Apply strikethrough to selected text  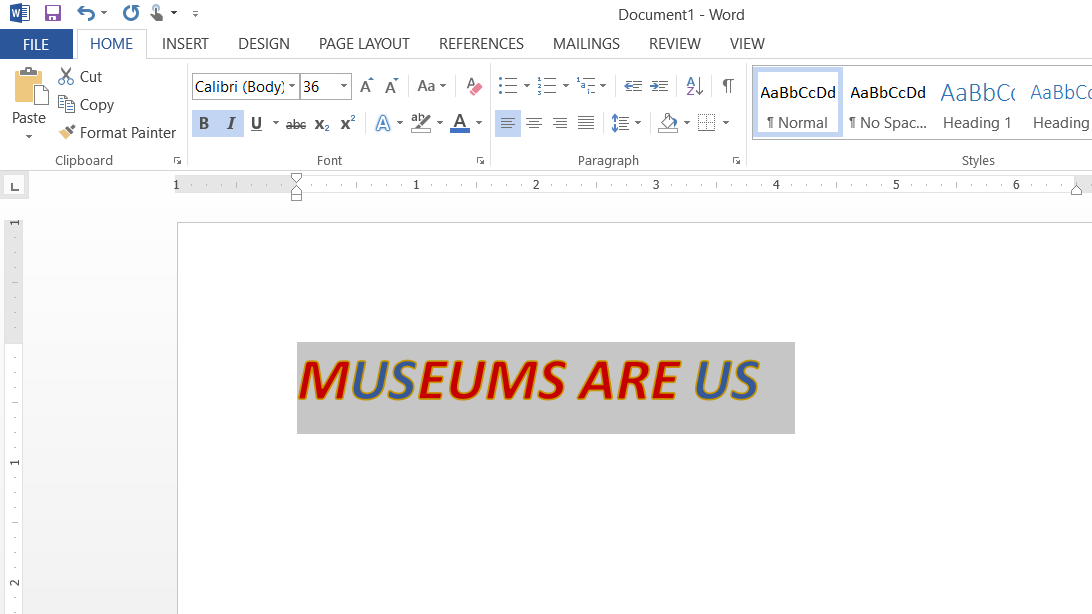296,124
